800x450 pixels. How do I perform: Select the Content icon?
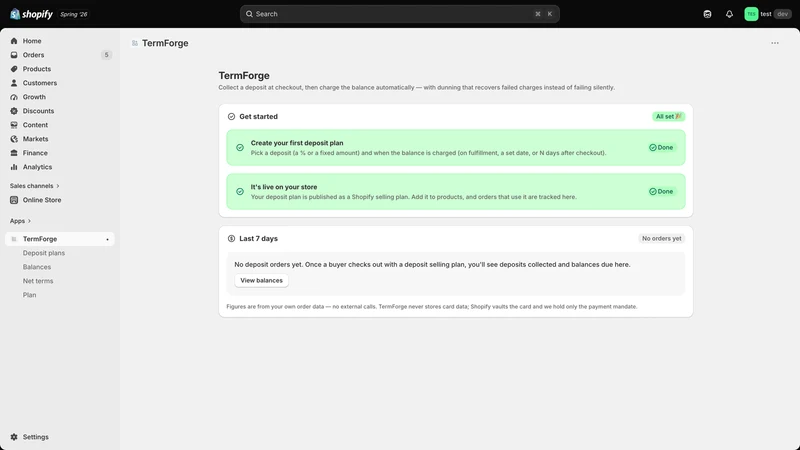pos(14,125)
